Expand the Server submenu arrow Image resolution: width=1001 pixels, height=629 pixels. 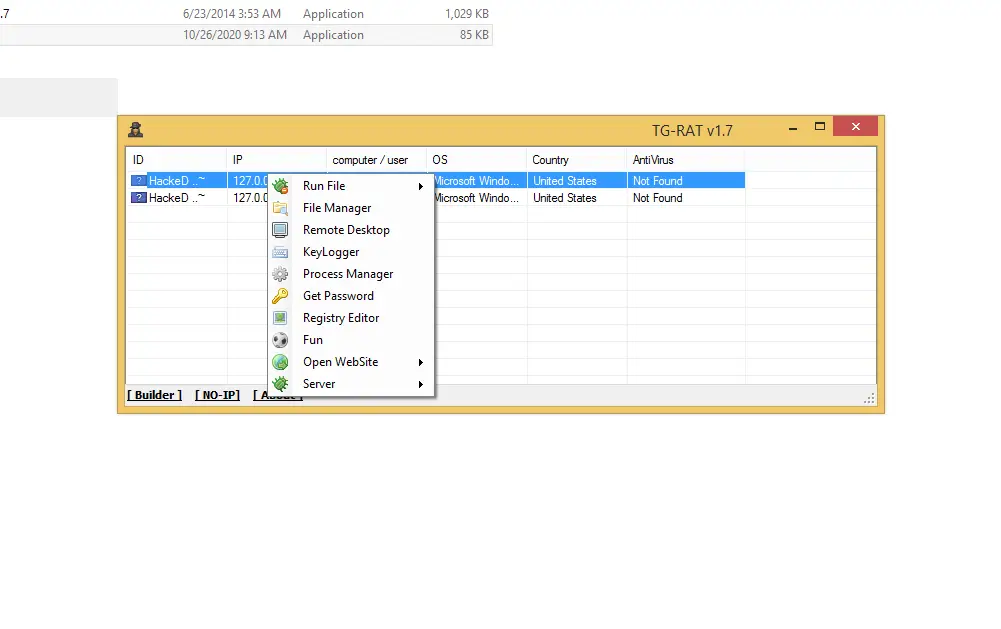point(421,384)
